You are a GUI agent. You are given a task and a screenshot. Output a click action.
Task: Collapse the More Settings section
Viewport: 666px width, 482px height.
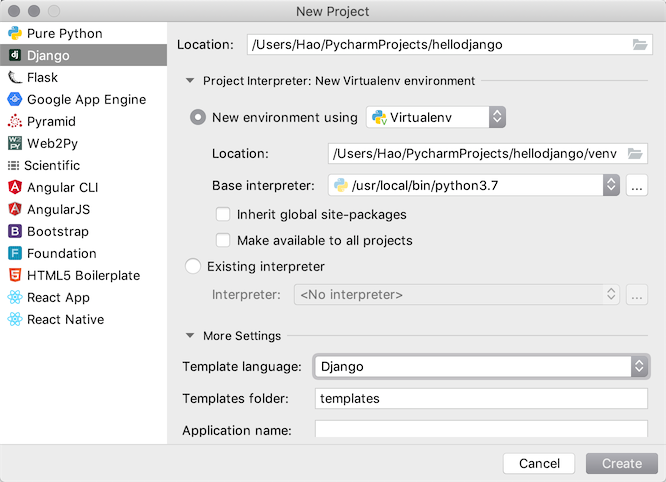pos(190,336)
